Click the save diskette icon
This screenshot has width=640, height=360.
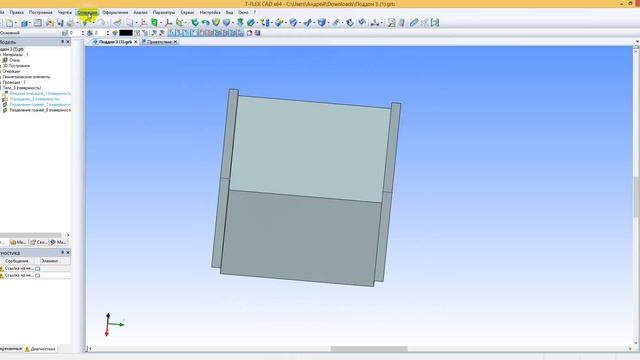pyautogui.click(x=60, y=23)
